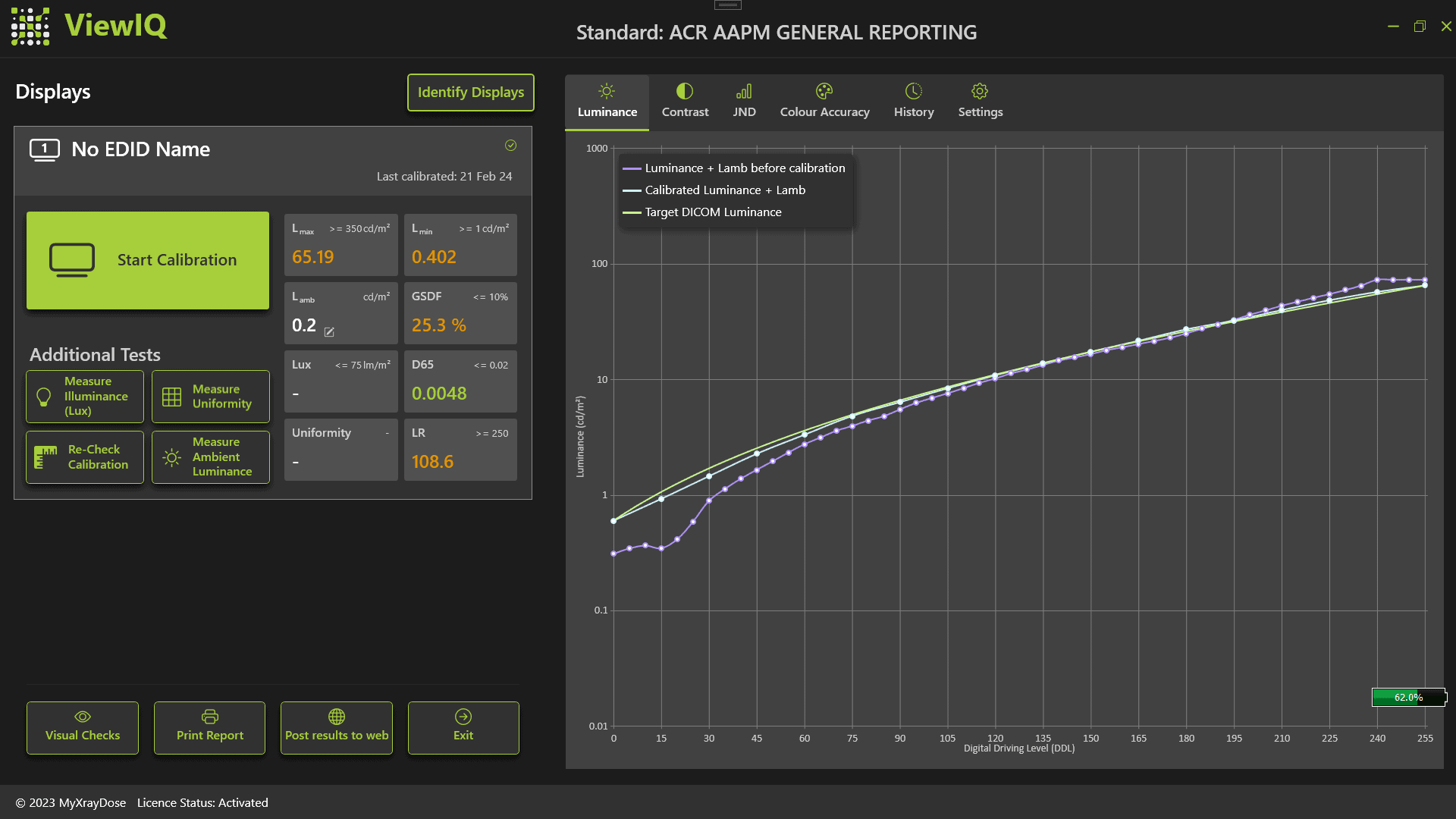The image size is (1456, 819).
Task: Click the Measure Uniformity grid button
Action: (x=211, y=396)
